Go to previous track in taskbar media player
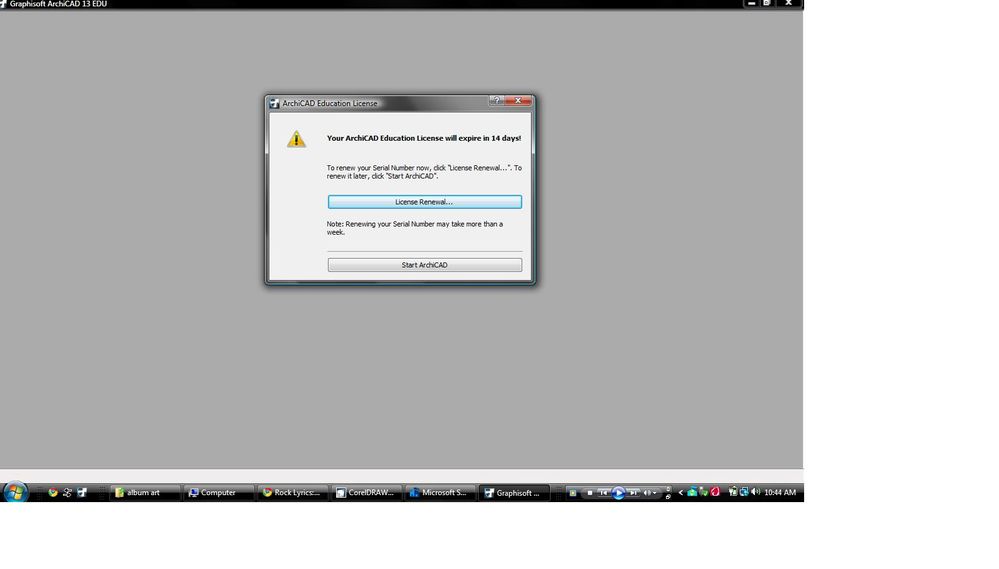The width and height of the screenshot is (999, 569). click(x=603, y=493)
